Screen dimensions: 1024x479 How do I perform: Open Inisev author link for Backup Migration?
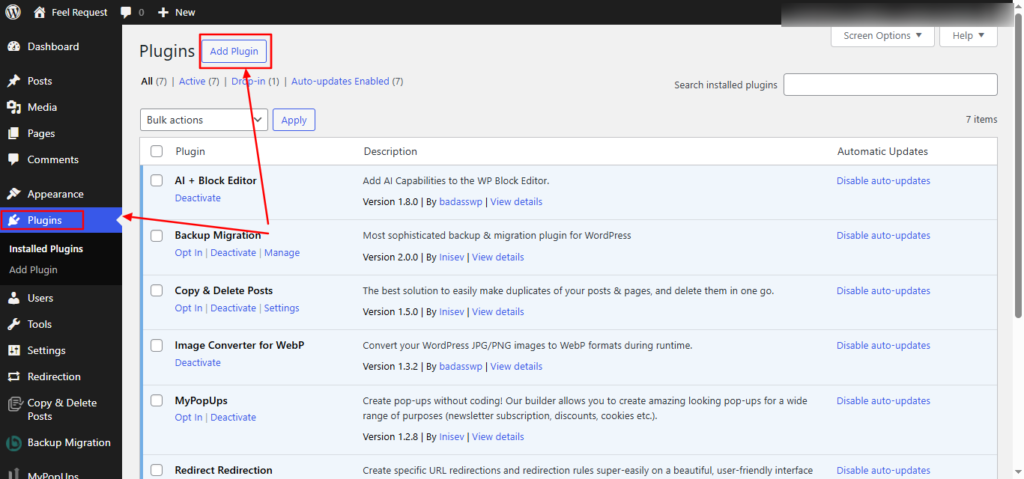coord(452,257)
